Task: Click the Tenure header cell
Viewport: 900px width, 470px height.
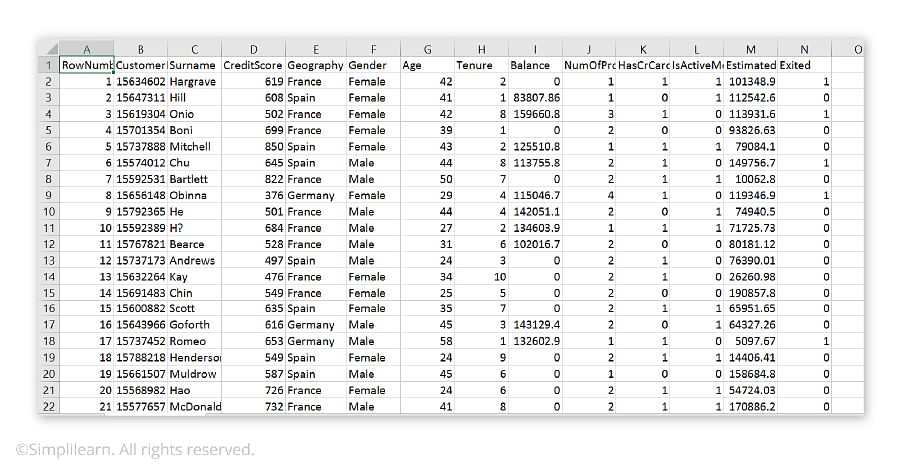Action: click(481, 65)
